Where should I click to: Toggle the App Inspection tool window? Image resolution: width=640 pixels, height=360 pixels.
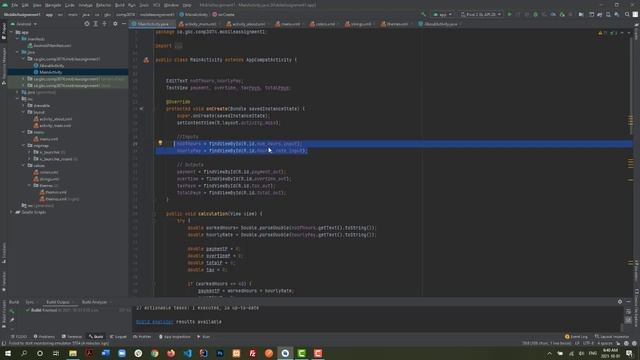coord(175,337)
